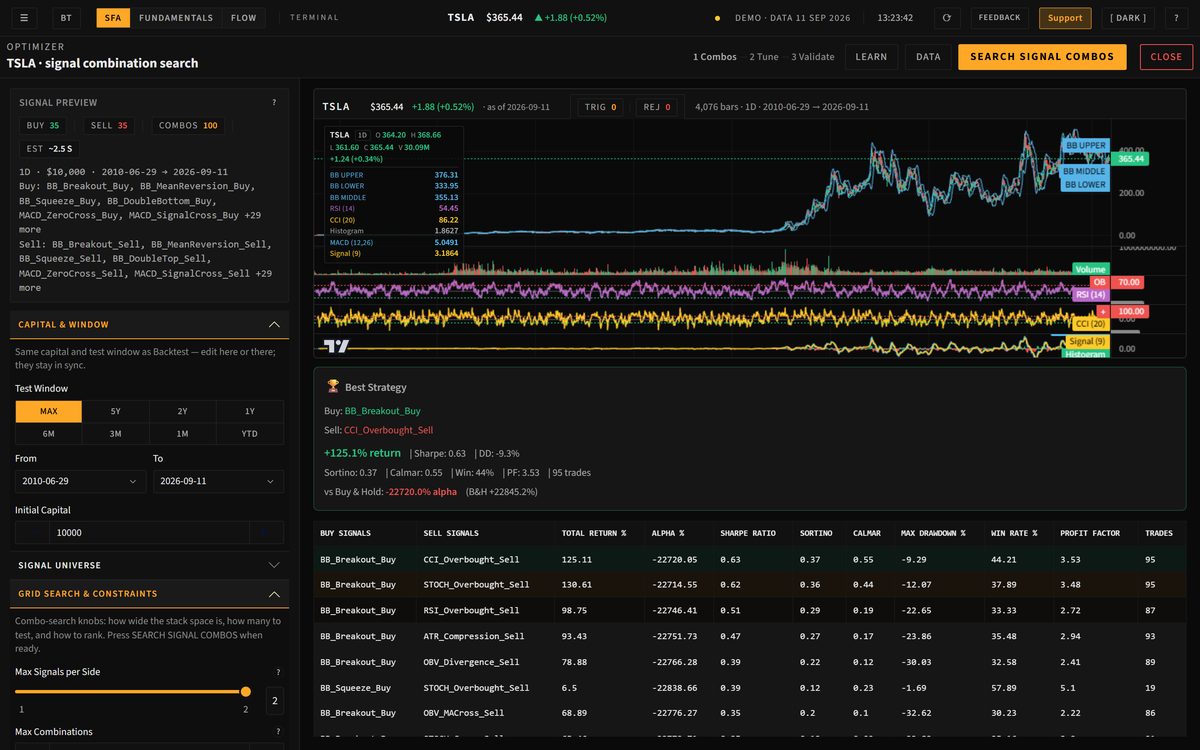Viewport: 1200px width, 750px height.
Task: Start SEARCH SIGNAL COMBOS
Action: tap(1042, 57)
